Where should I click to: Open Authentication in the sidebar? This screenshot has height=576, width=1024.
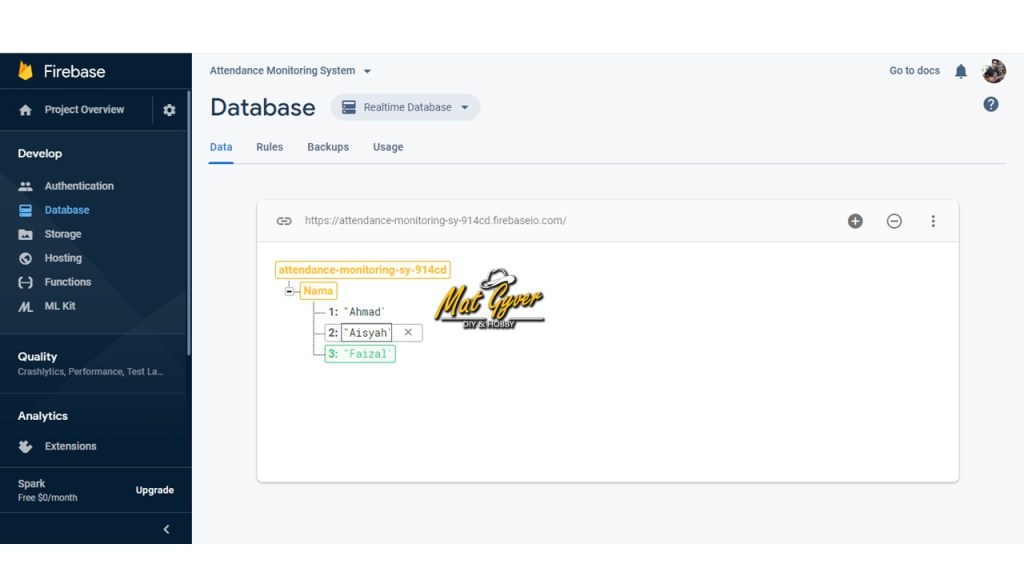coord(79,186)
